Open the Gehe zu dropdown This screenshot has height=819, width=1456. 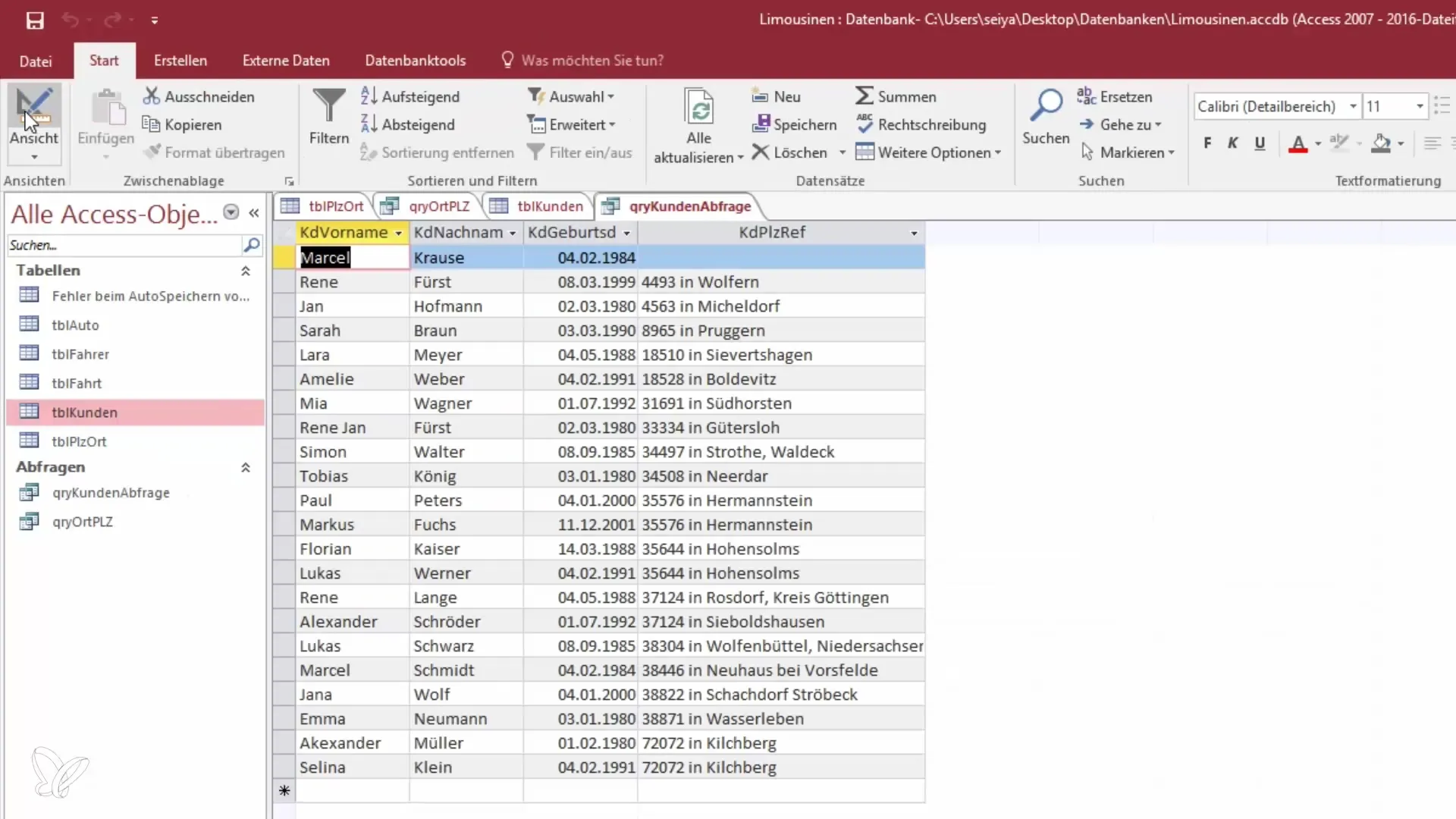click(x=1120, y=124)
